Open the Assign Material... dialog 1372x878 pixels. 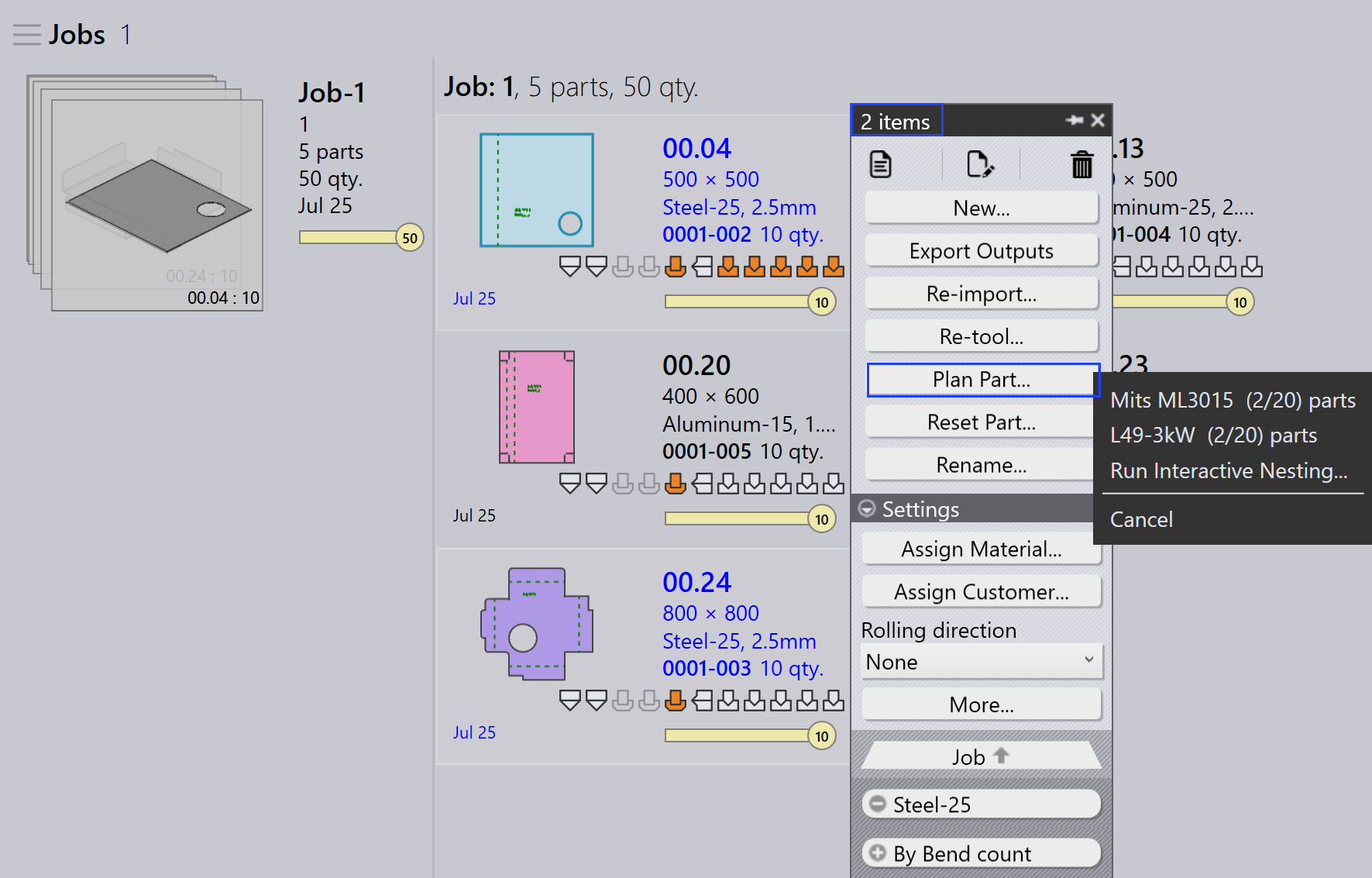point(982,549)
